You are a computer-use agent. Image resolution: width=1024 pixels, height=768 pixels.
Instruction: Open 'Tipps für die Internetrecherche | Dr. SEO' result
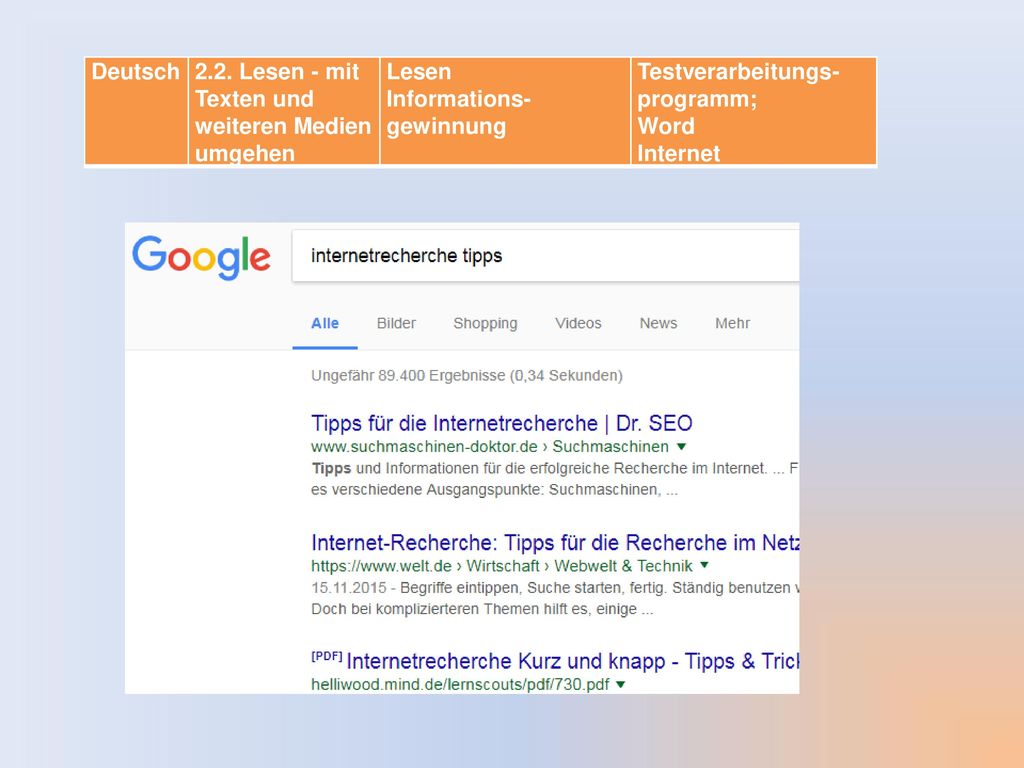502,423
